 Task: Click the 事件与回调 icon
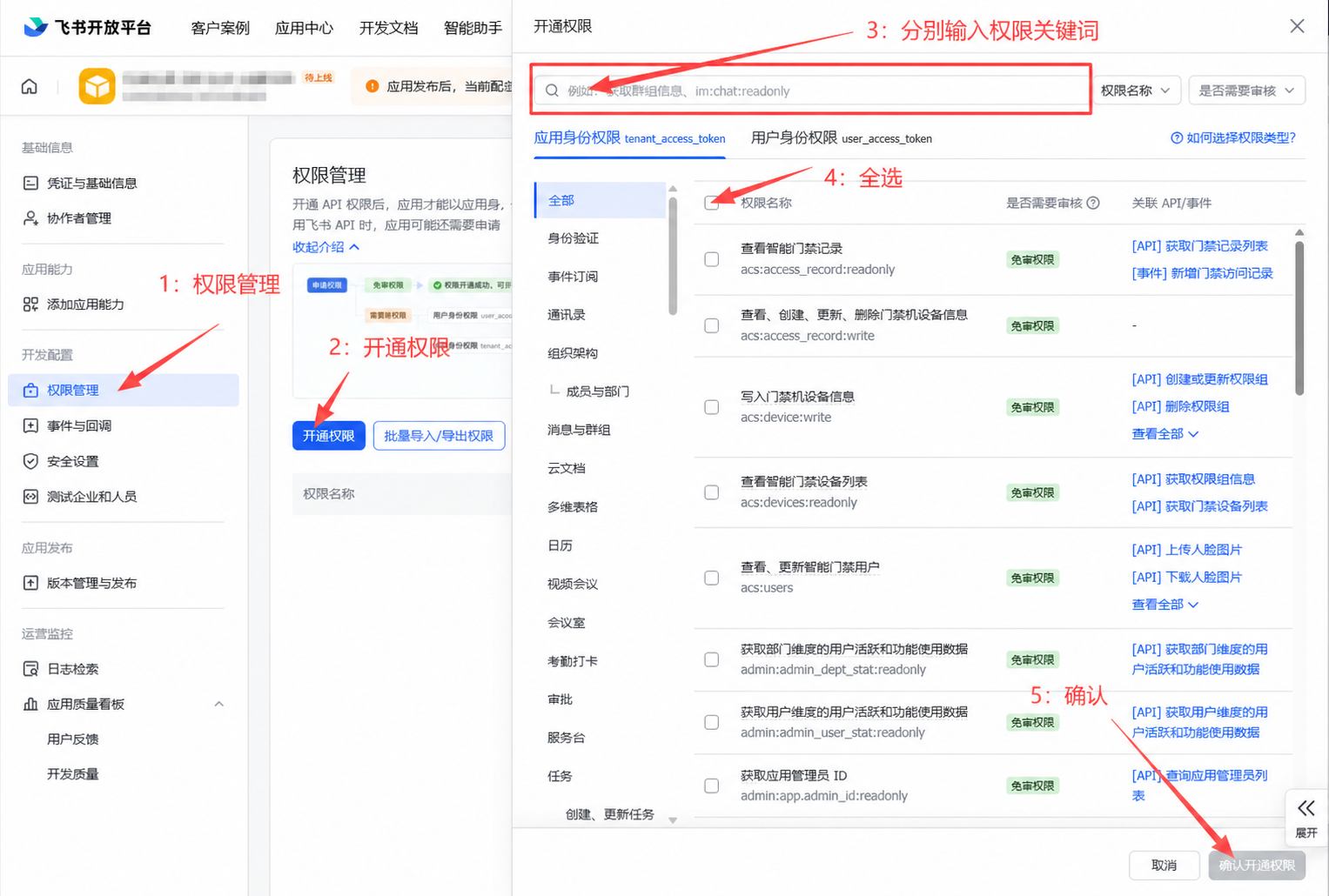30,425
